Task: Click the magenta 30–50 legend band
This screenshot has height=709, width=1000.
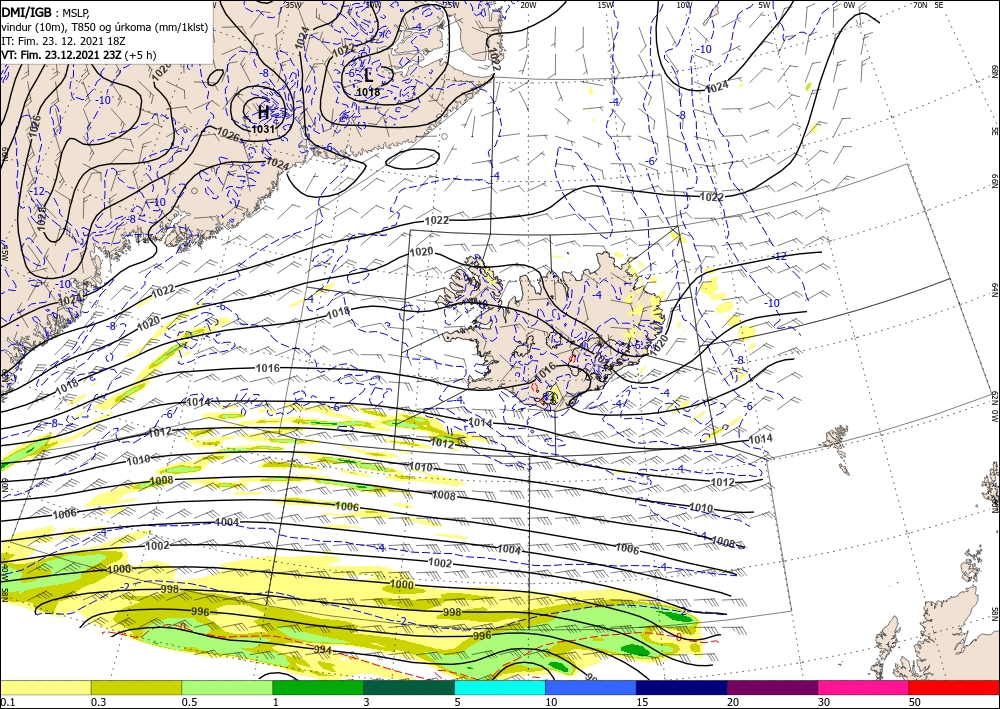Action: tap(864, 687)
